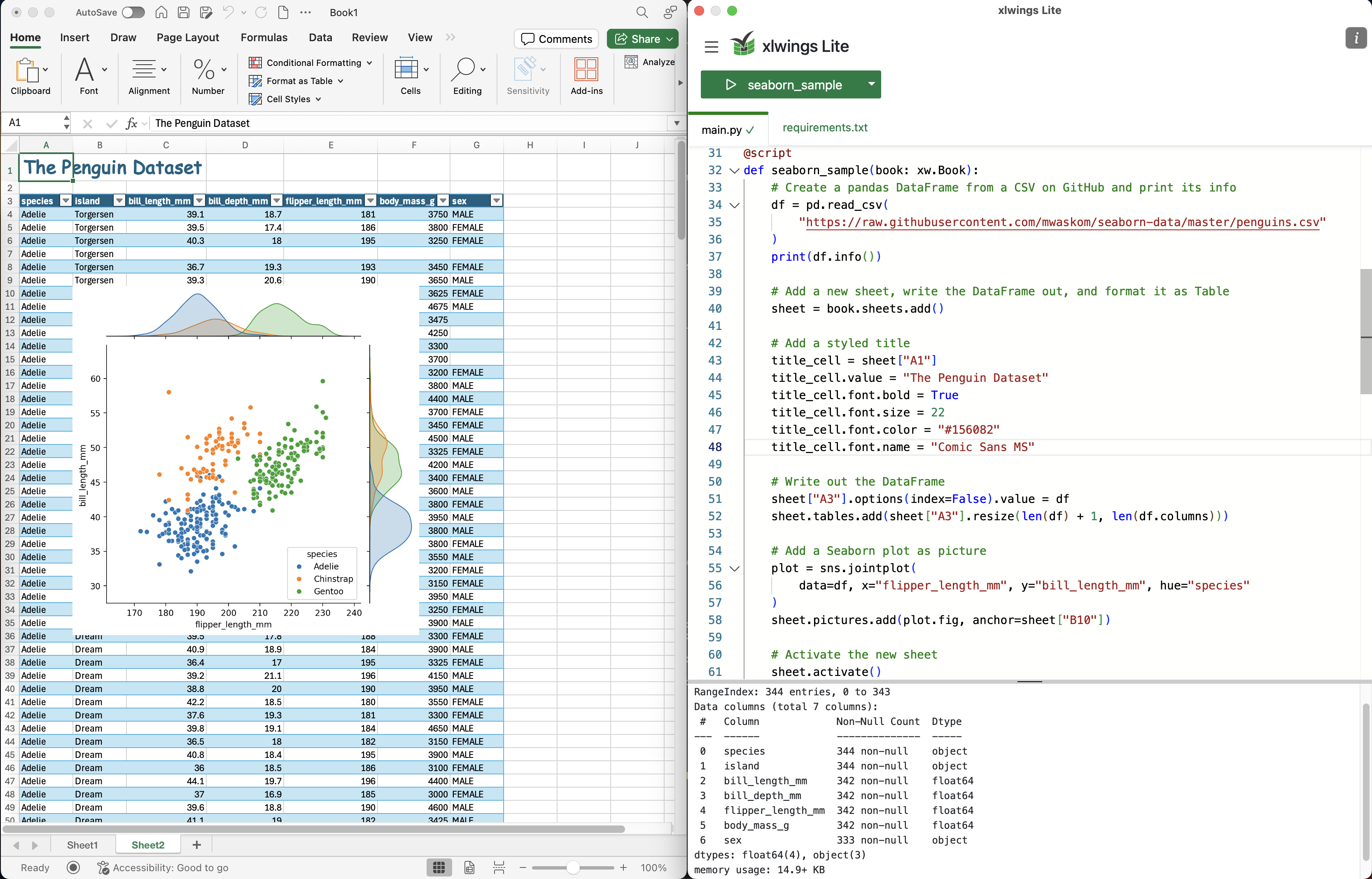
Task: Click the Search magnifier in Excel title bar
Action: pyautogui.click(x=642, y=12)
